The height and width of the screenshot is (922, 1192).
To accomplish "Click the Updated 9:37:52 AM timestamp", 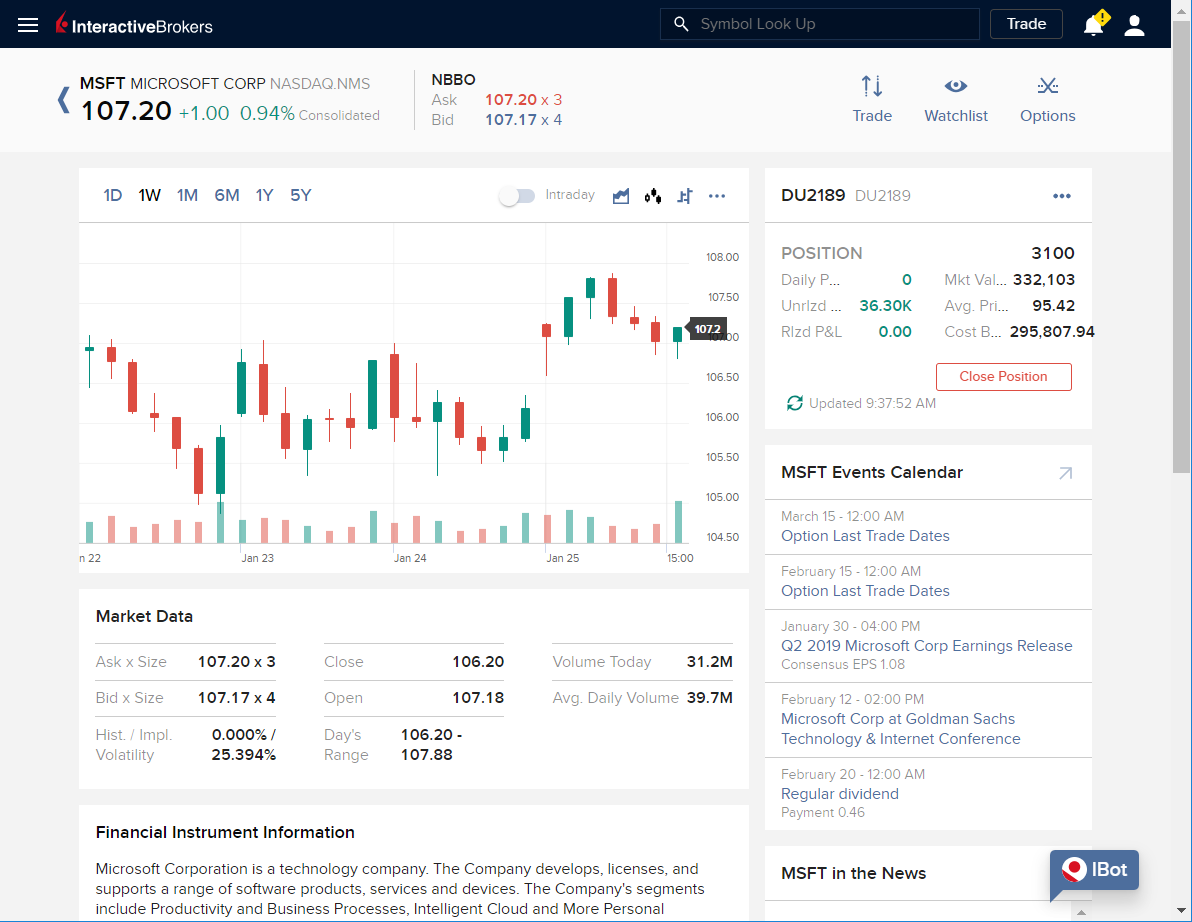I will [872, 404].
